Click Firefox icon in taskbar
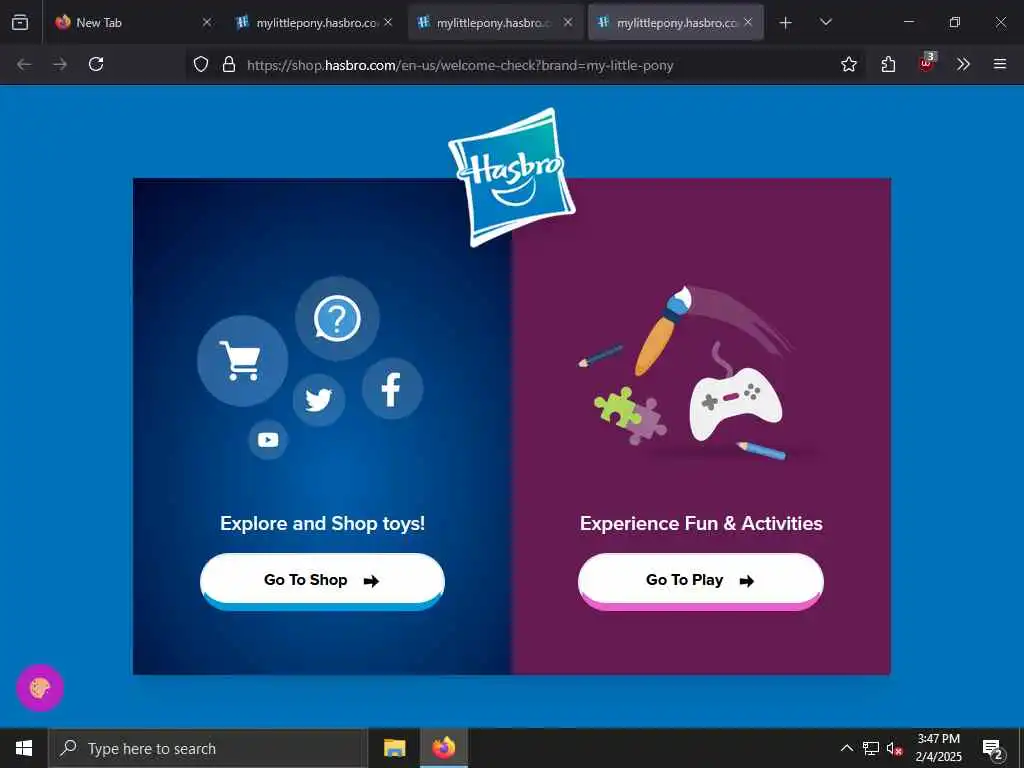The height and width of the screenshot is (768, 1024). tap(443, 748)
